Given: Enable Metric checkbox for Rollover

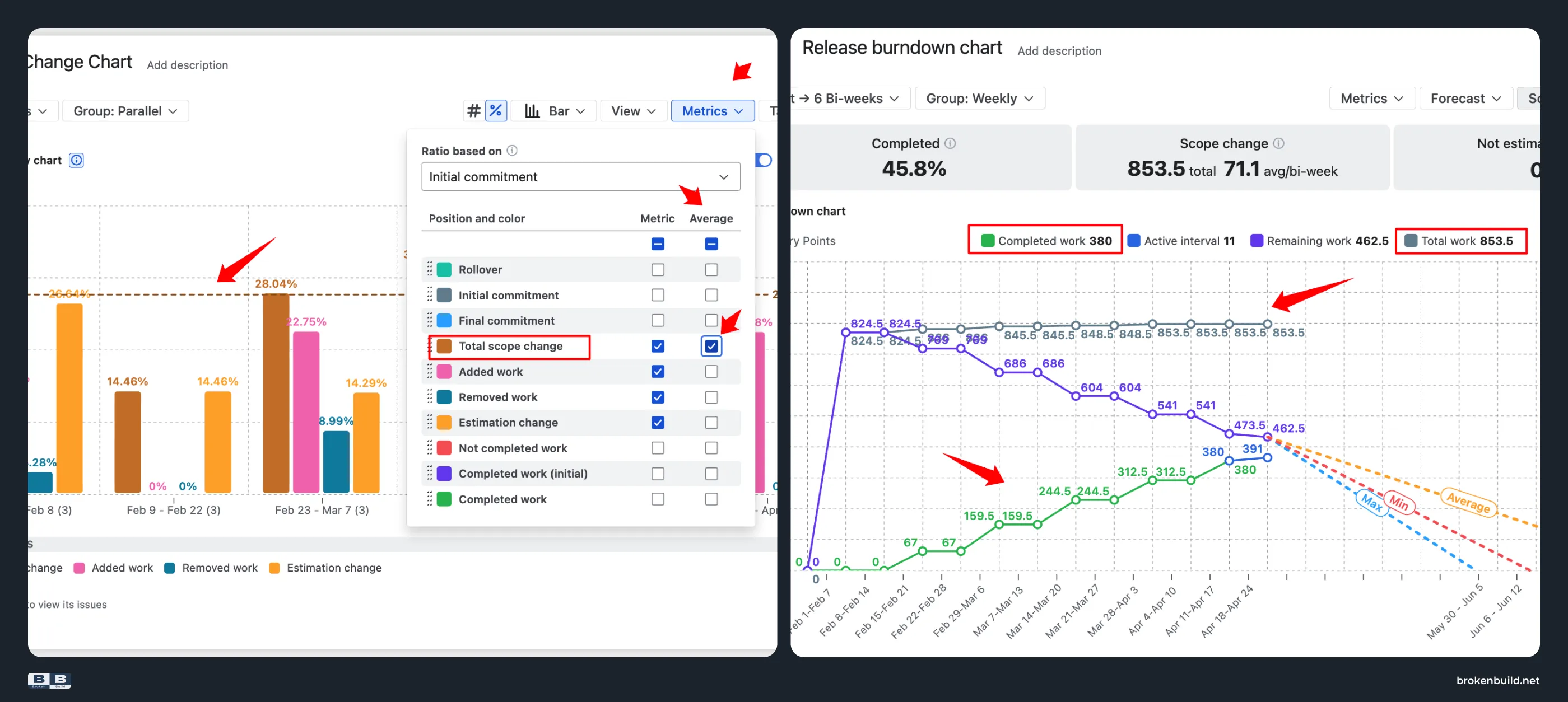Looking at the screenshot, I should (x=657, y=269).
